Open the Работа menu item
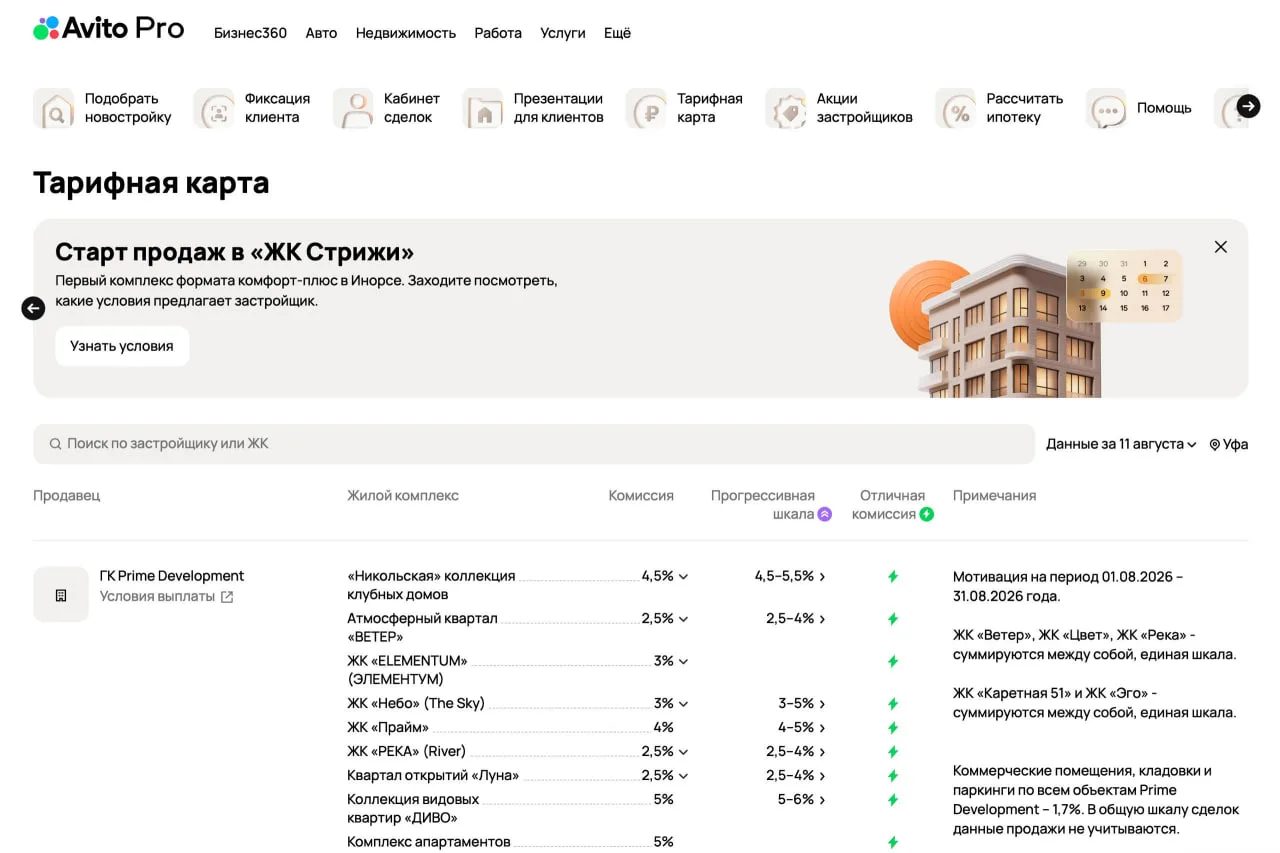The height and width of the screenshot is (853, 1280). (x=498, y=33)
